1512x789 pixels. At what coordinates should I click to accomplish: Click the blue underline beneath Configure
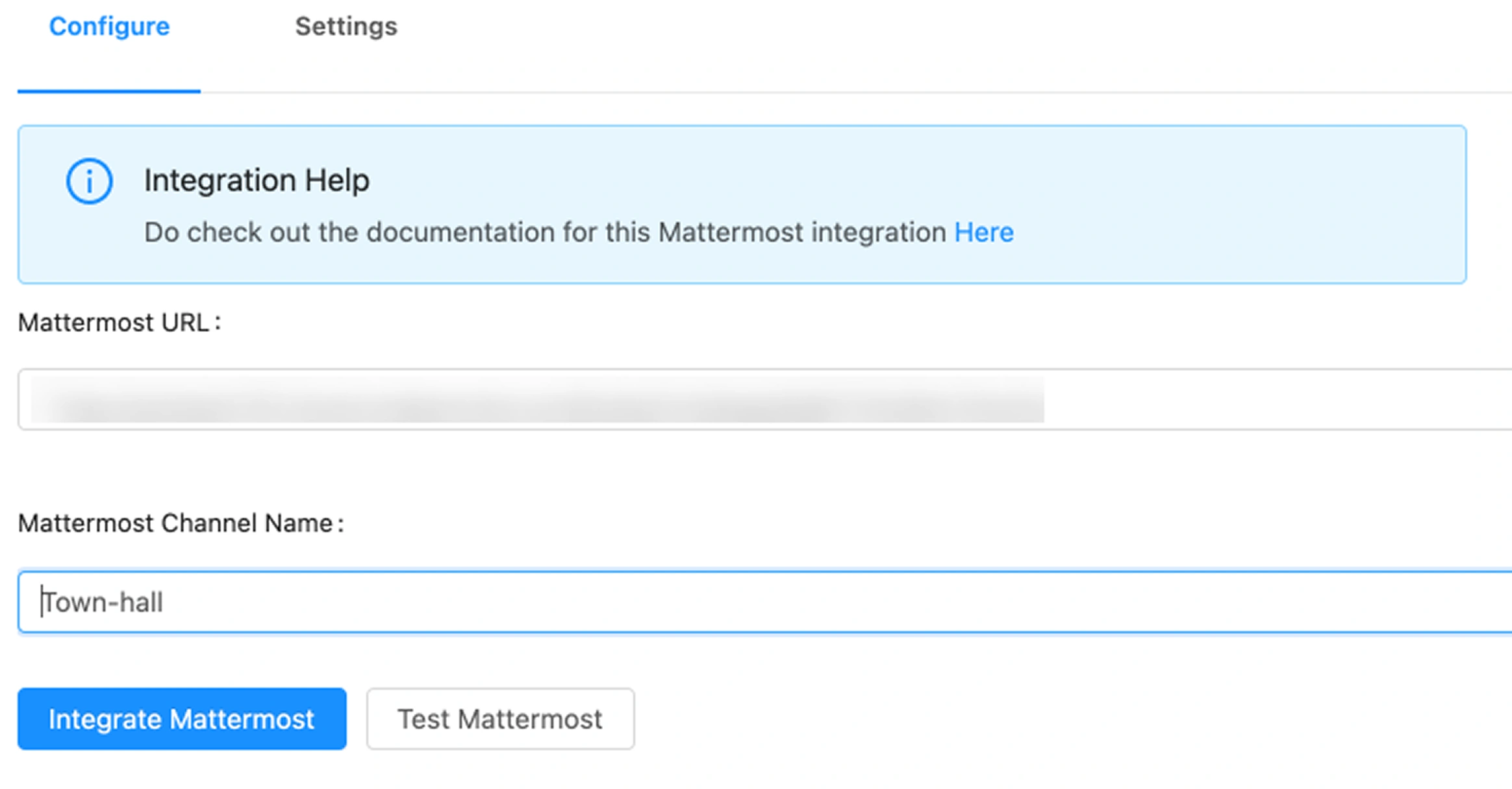109,91
